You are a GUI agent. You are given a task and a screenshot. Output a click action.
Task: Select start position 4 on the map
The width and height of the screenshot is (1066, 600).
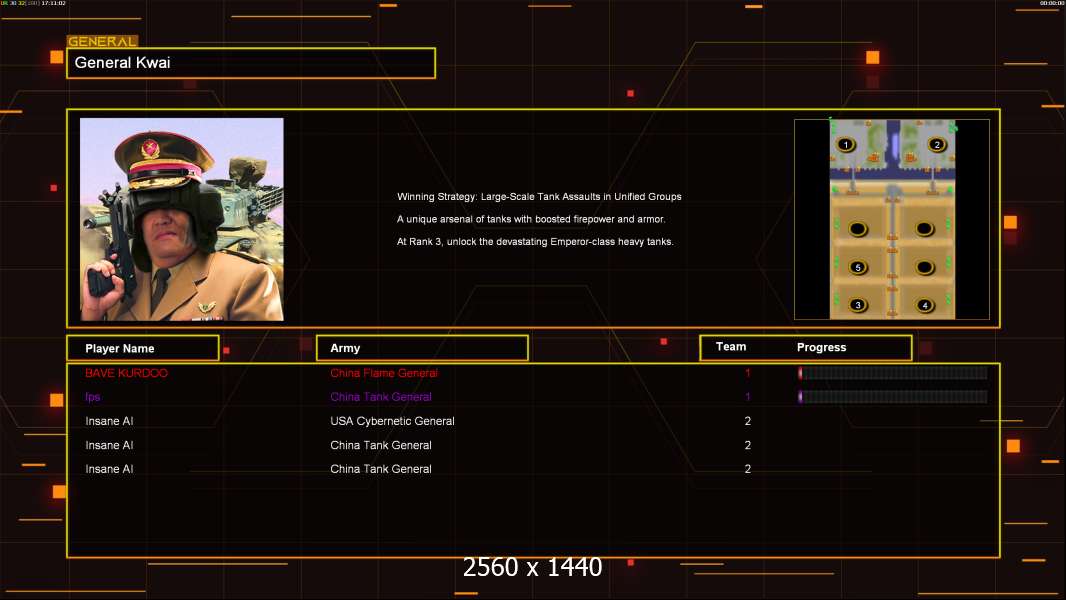point(925,305)
